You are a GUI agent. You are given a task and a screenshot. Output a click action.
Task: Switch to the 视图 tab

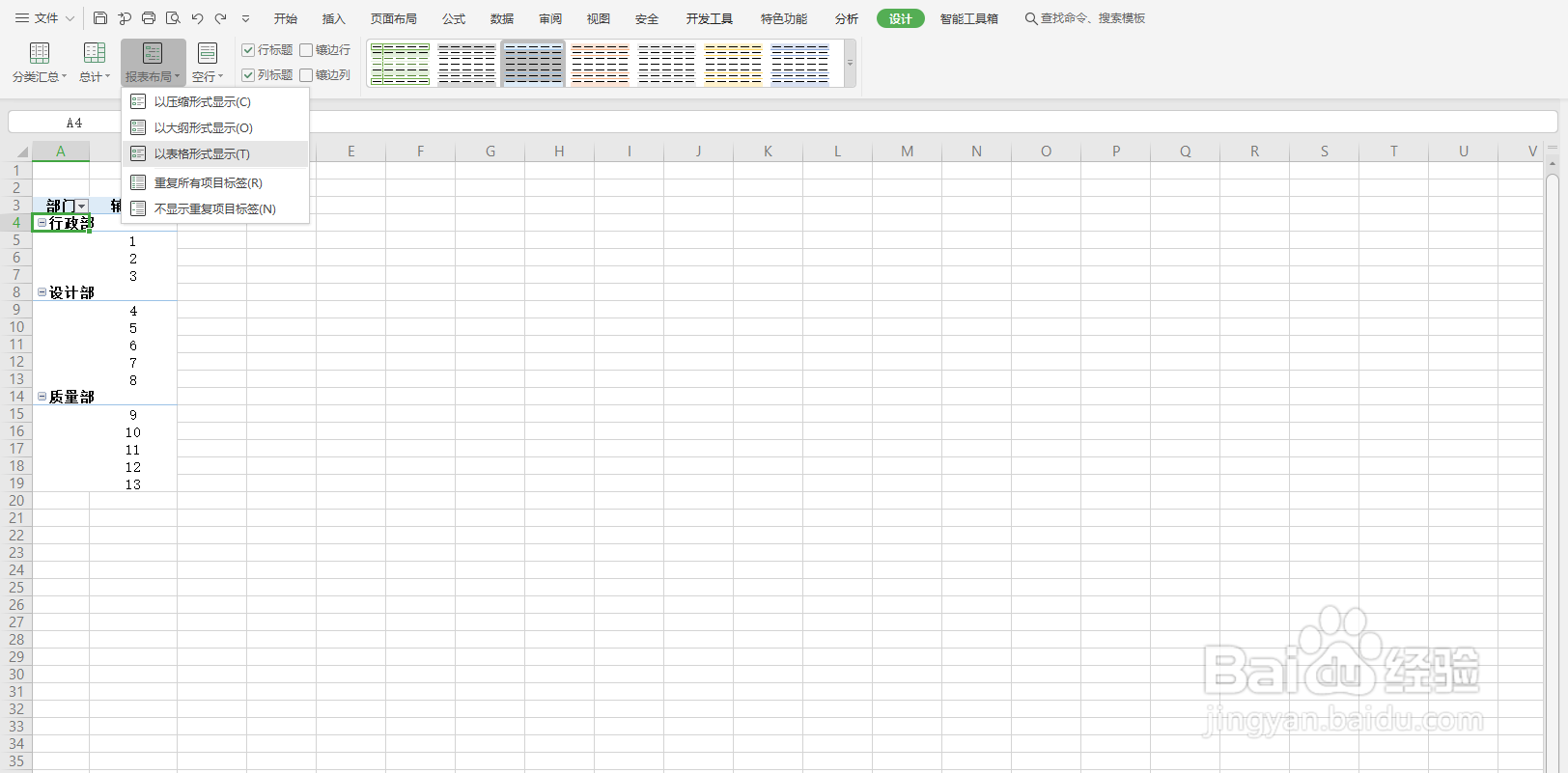tap(599, 18)
